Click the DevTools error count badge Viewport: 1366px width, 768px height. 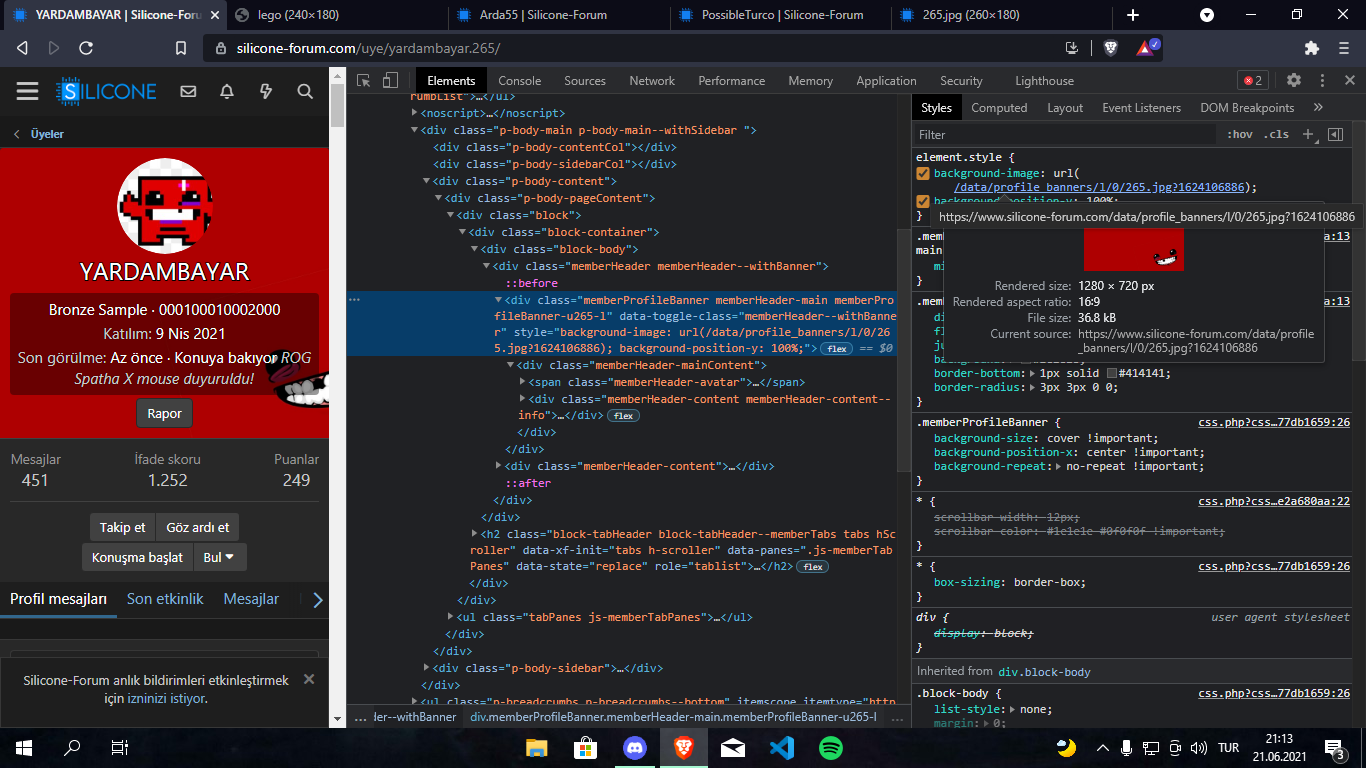coord(1252,81)
